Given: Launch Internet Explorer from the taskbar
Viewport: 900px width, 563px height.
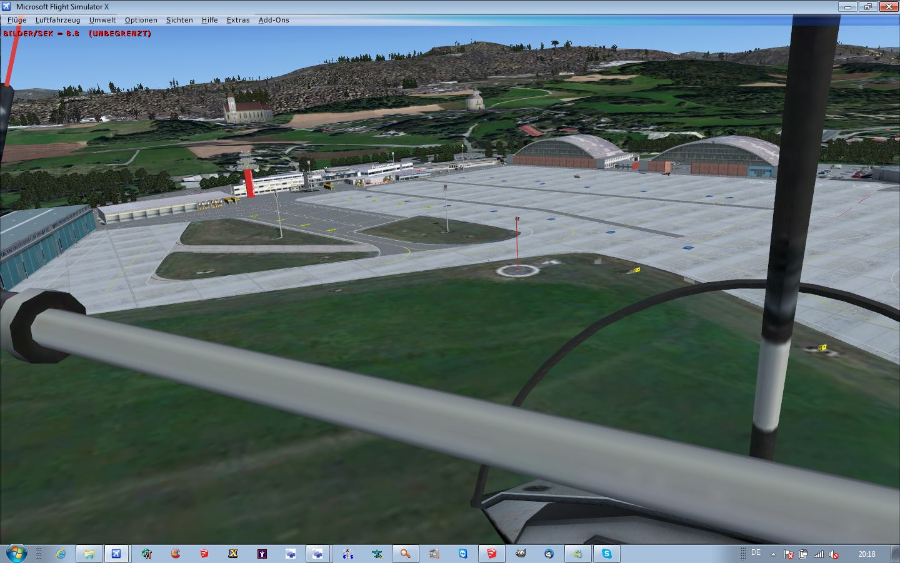Looking at the screenshot, I should coord(60,554).
